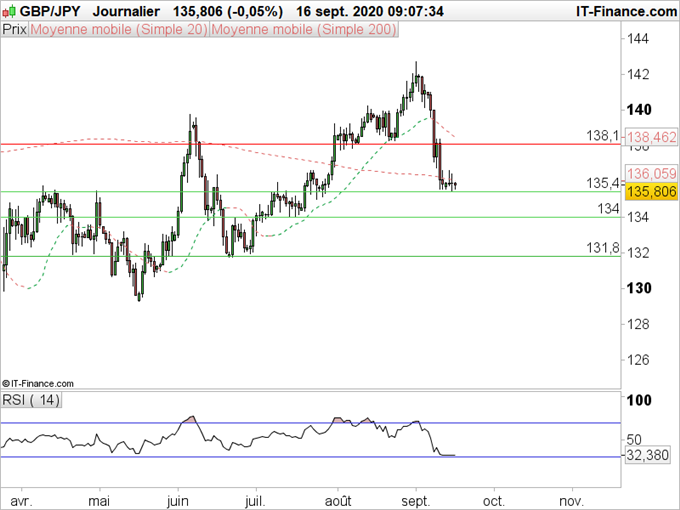This screenshot has width=680, height=510.
Task: Click the 138,462 moving average price tag
Action: coord(651,137)
